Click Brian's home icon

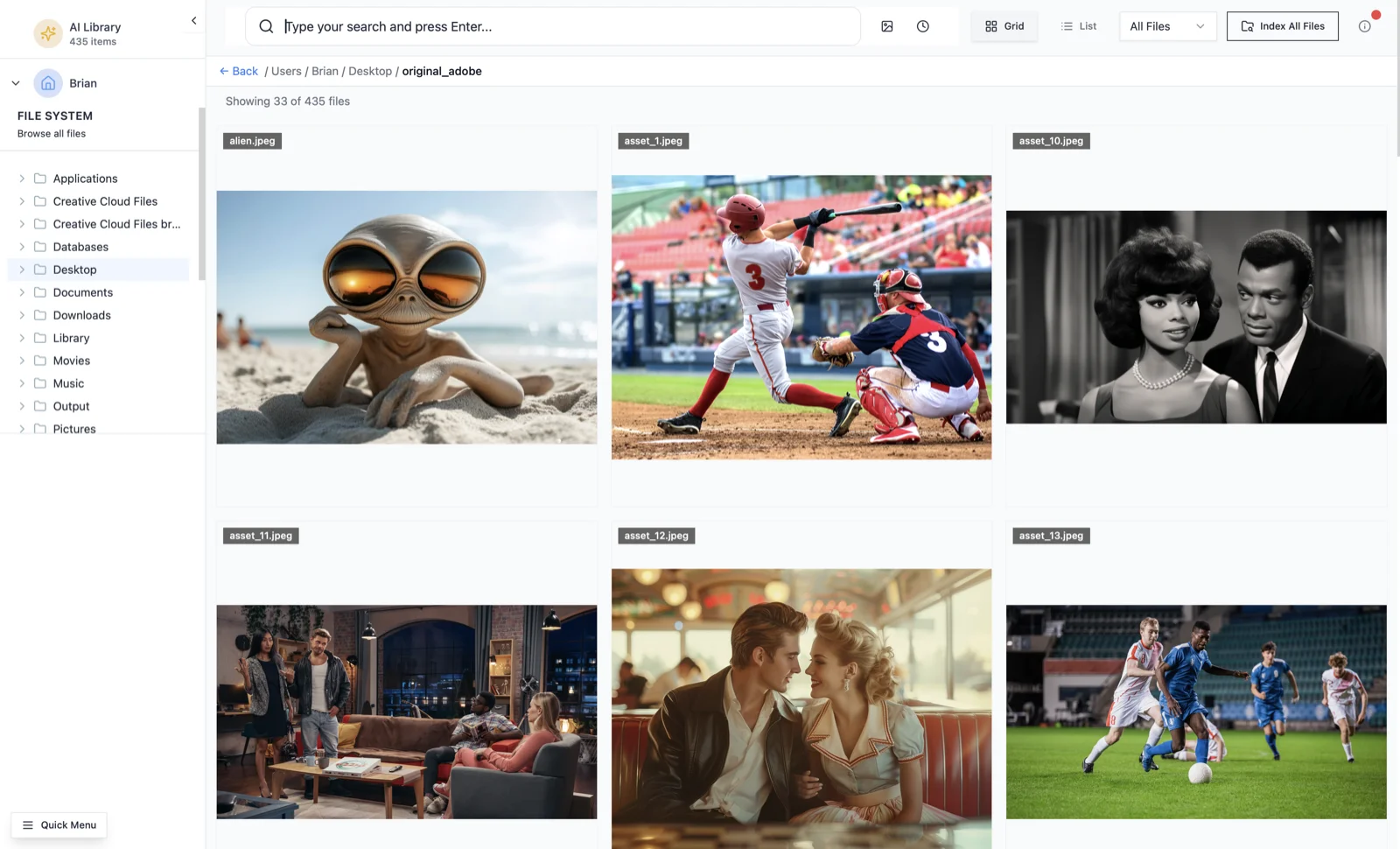tap(48, 83)
